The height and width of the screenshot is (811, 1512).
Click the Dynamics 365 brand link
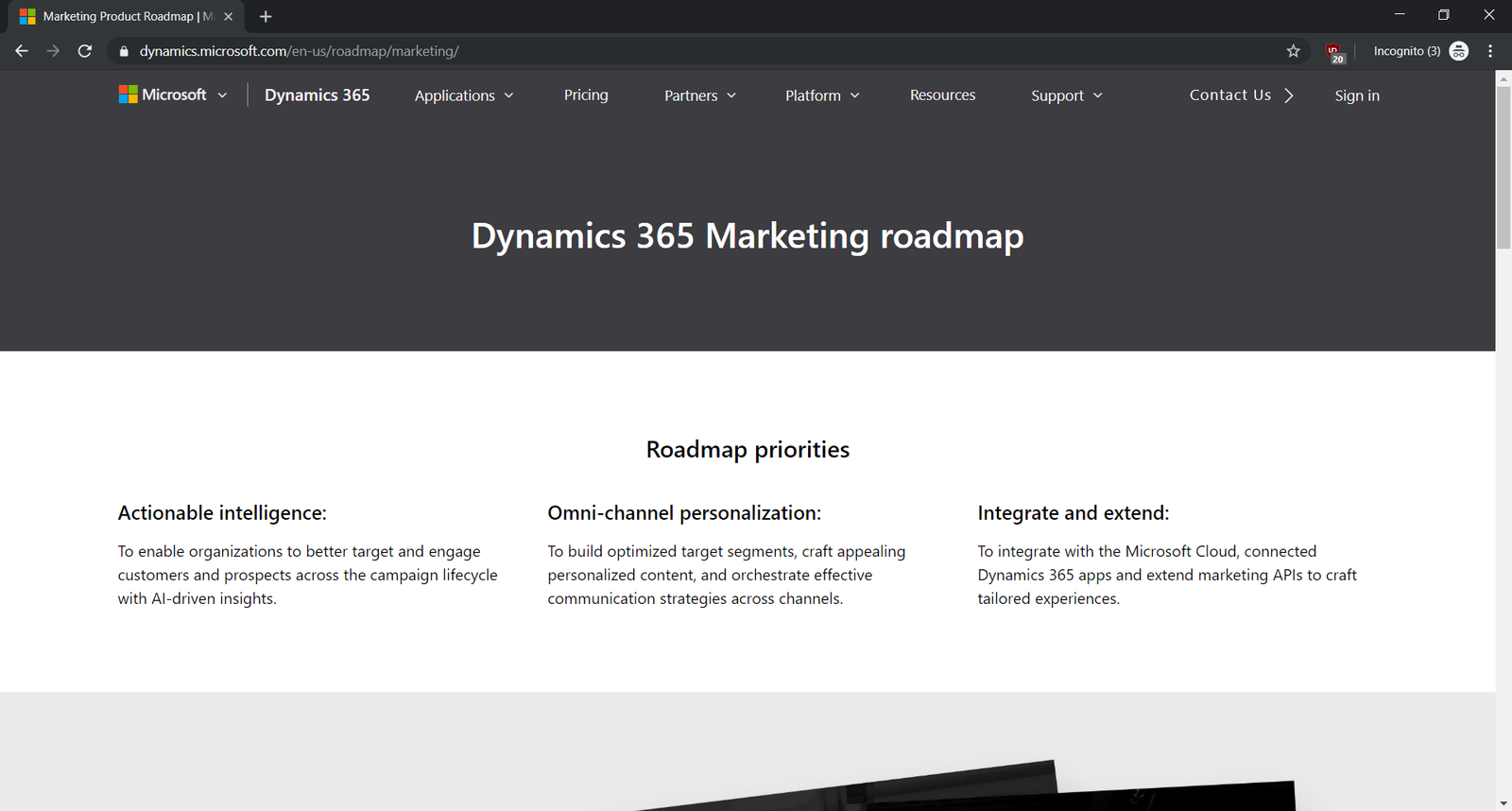[x=317, y=95]
